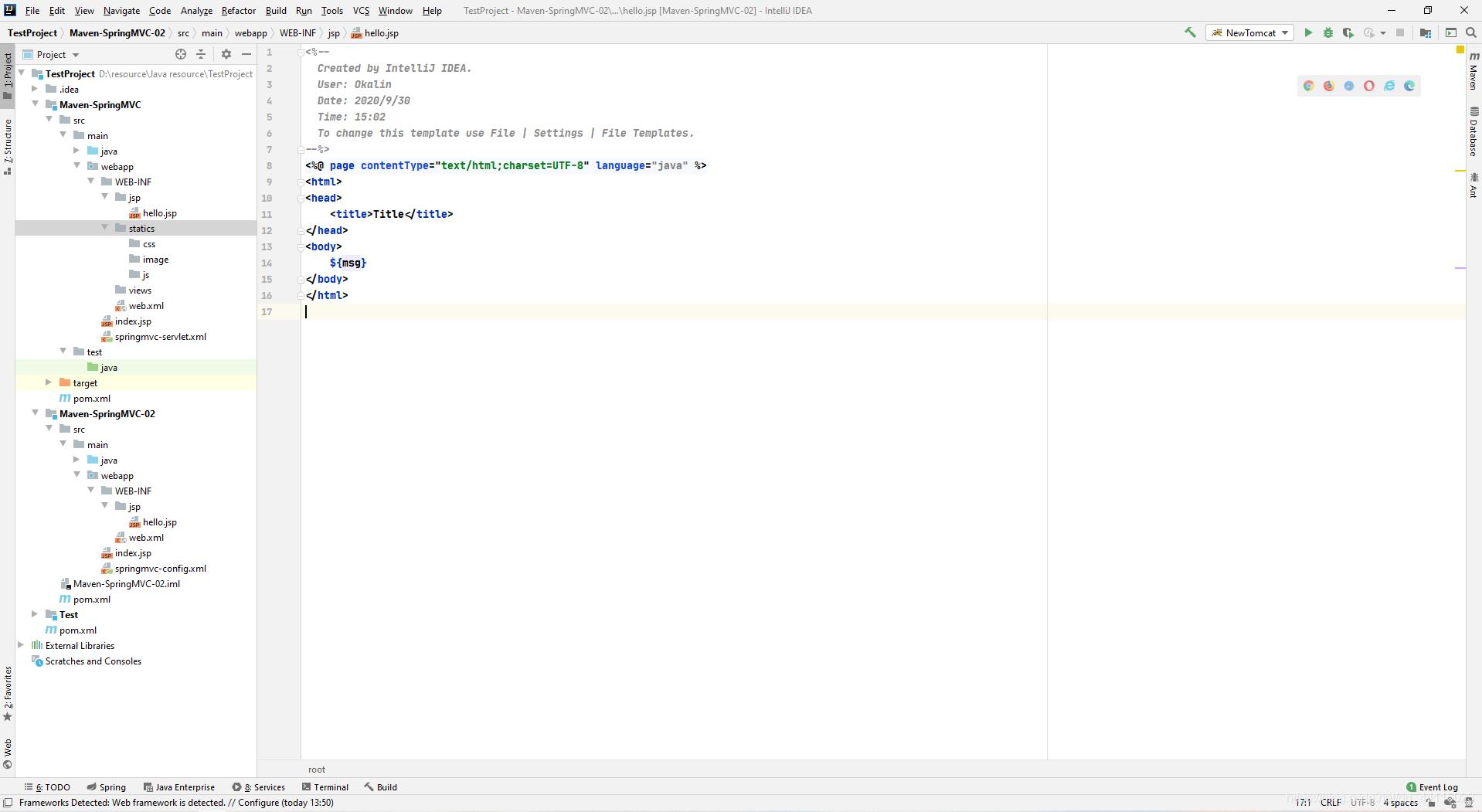The image size is (1482, 812).
Task: Switch to the Terminal tool window tab
Action: 325,787
